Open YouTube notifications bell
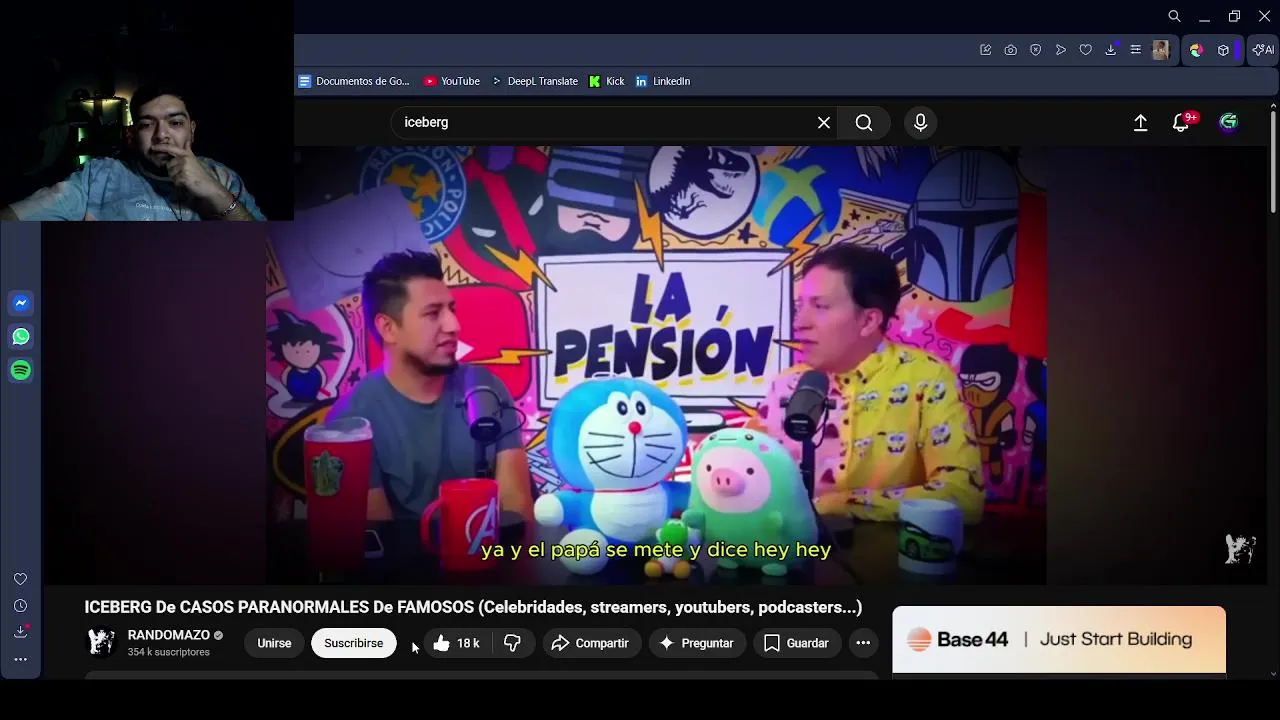 (x=1182, y=122)
